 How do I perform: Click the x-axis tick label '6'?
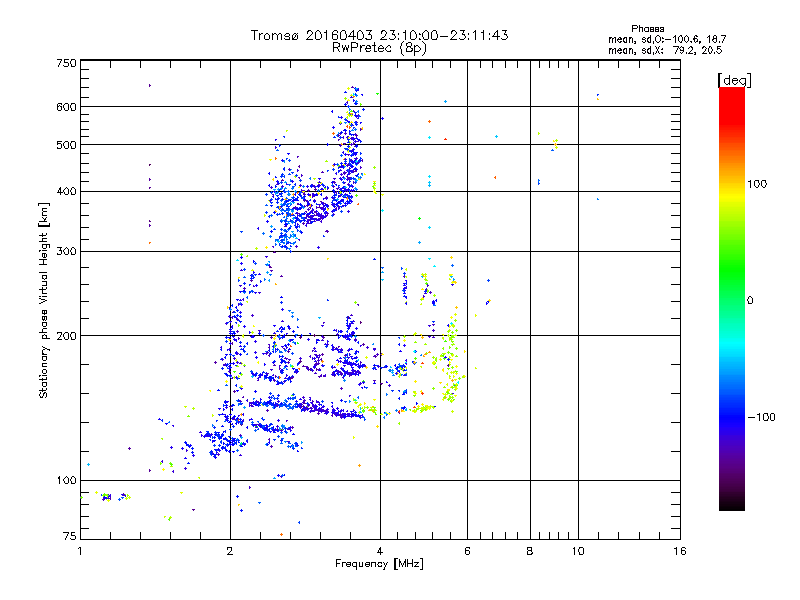[467, 551]
